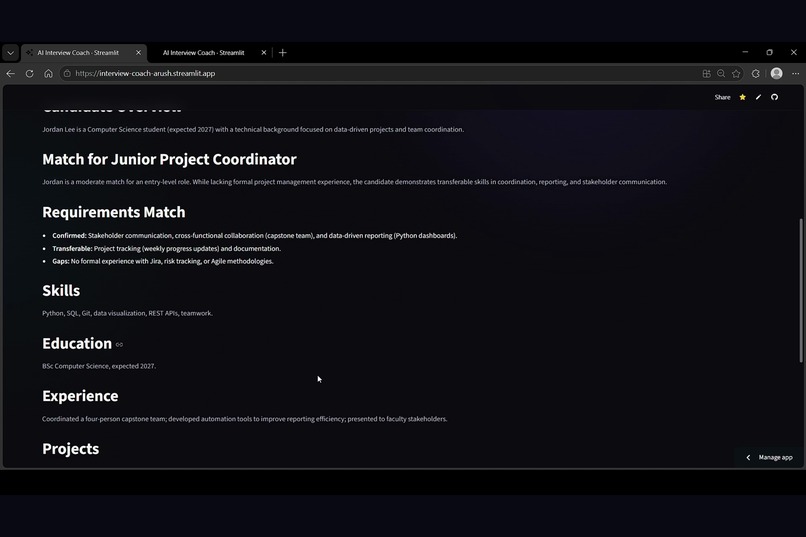Screen dimensions: 806x537
Task: Click the Projects heading
Action: click(70, 449)
